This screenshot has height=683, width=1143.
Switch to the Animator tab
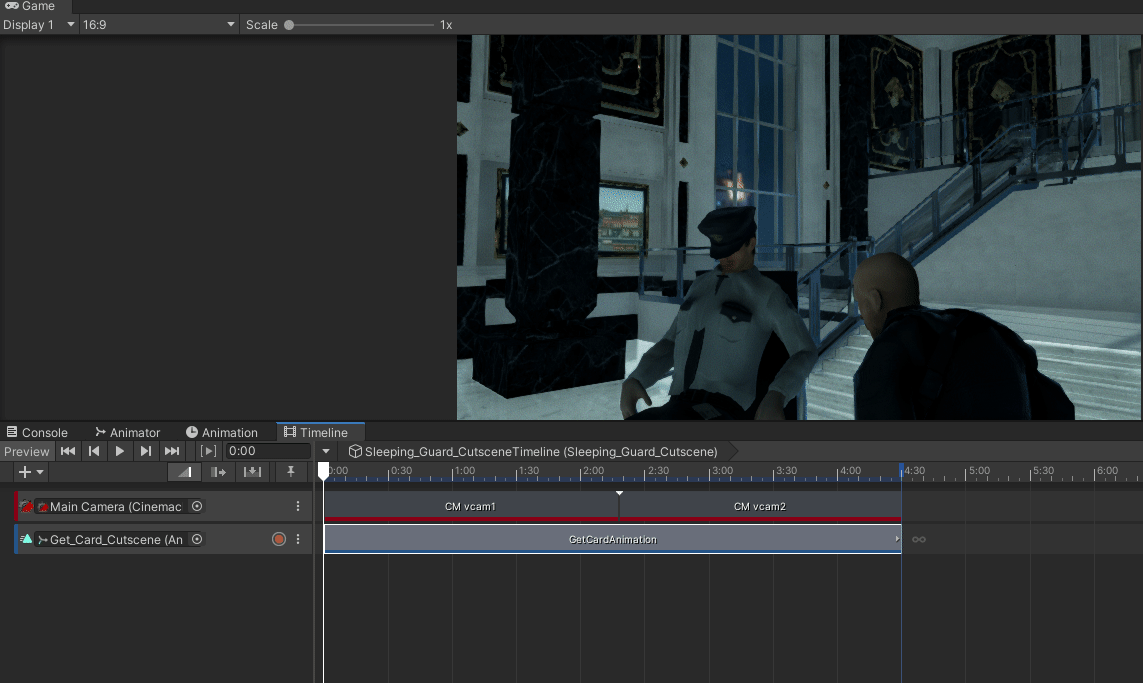click(127, 432)
